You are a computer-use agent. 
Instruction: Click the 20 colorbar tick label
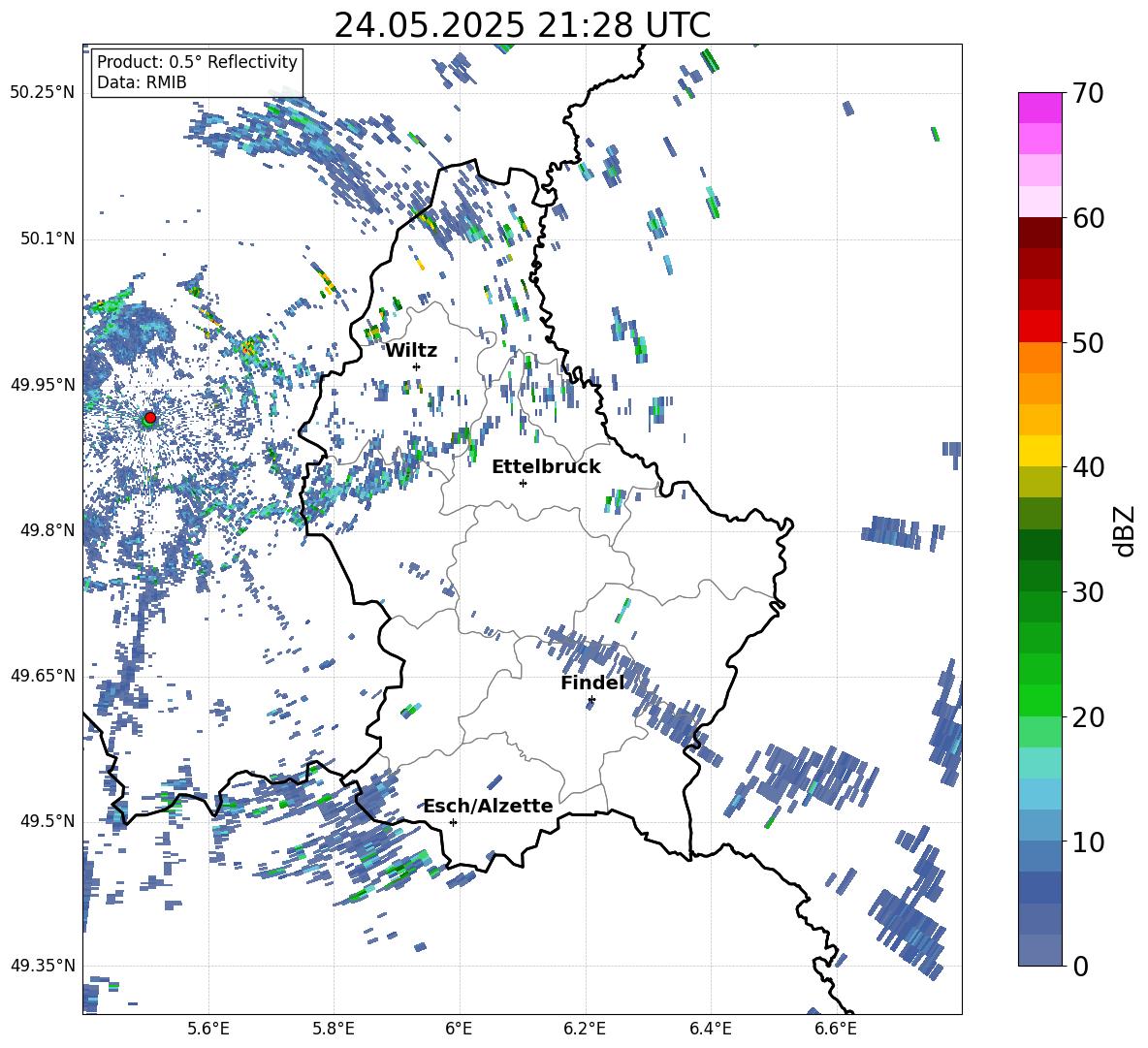pos(1088,717)
